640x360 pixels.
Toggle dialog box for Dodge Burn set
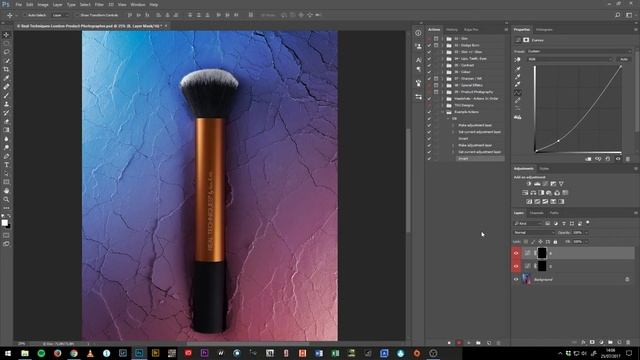coord(436,45)
